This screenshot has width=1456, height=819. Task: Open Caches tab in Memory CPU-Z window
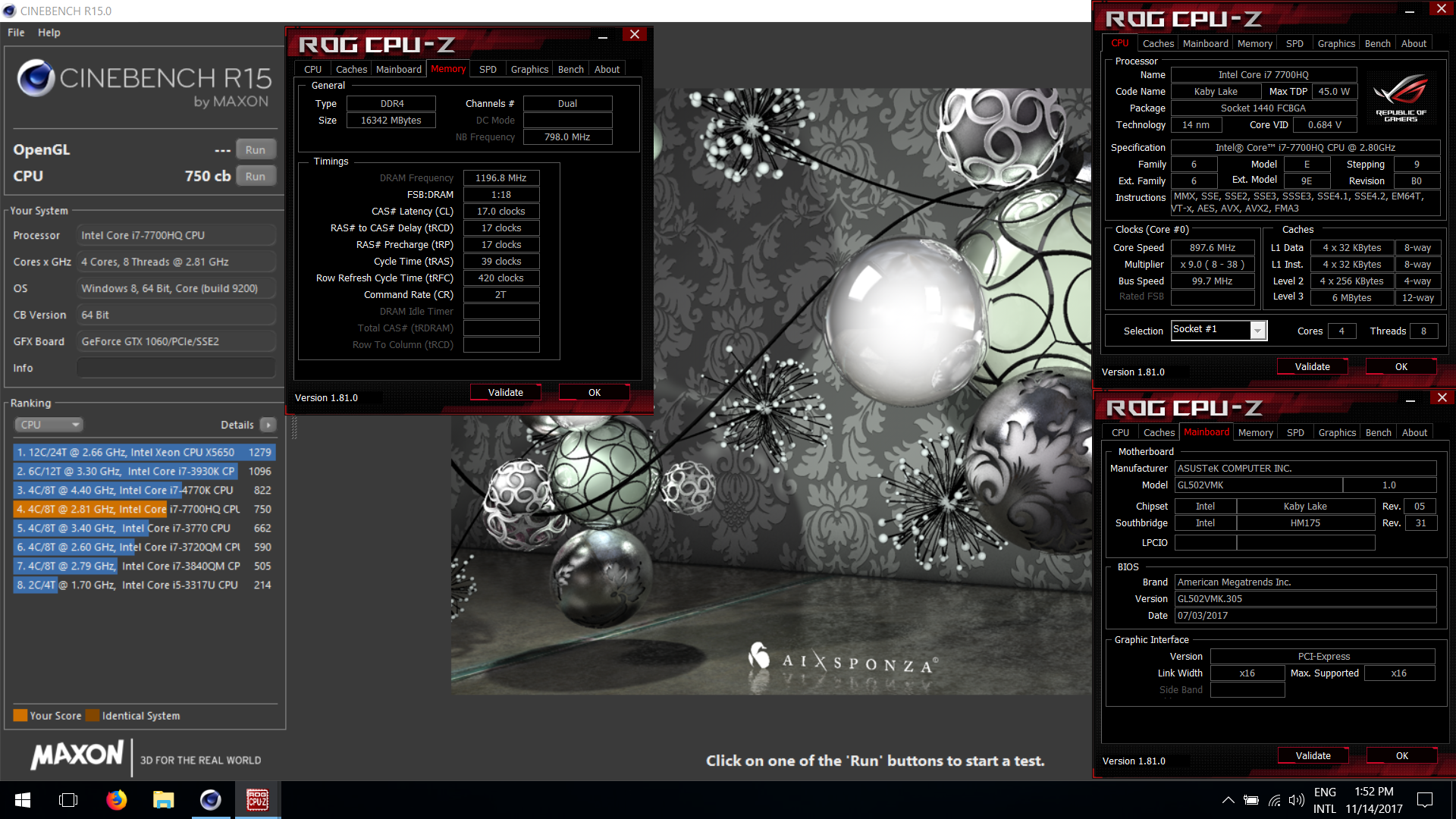(351, 69)
